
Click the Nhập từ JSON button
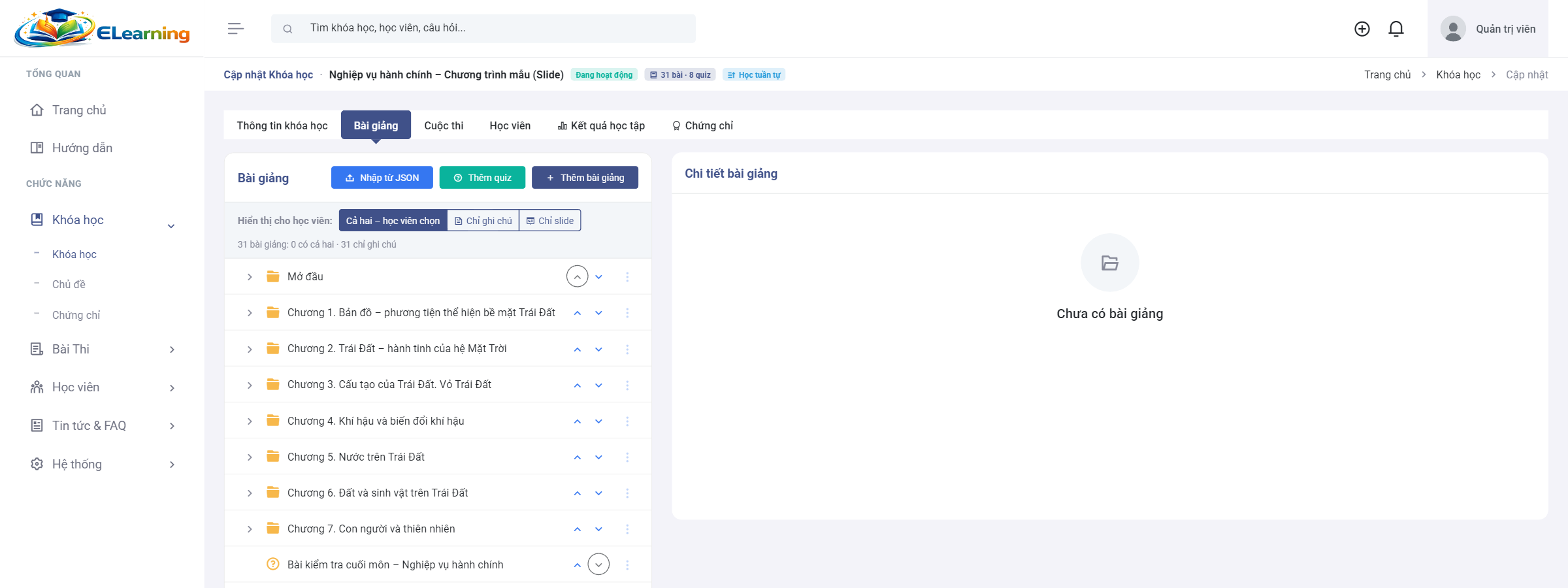pos(382,178)
